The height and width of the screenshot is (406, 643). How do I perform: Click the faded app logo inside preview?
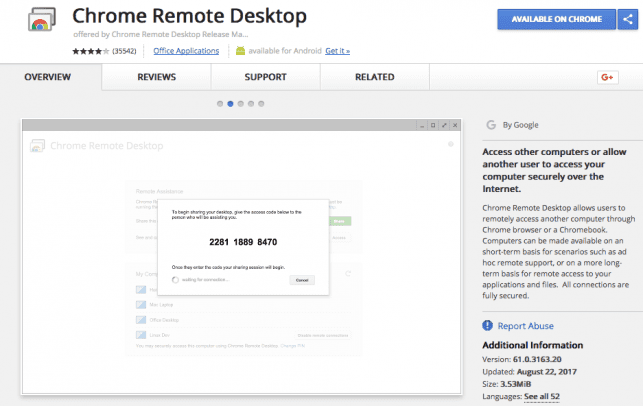[37, 146]
